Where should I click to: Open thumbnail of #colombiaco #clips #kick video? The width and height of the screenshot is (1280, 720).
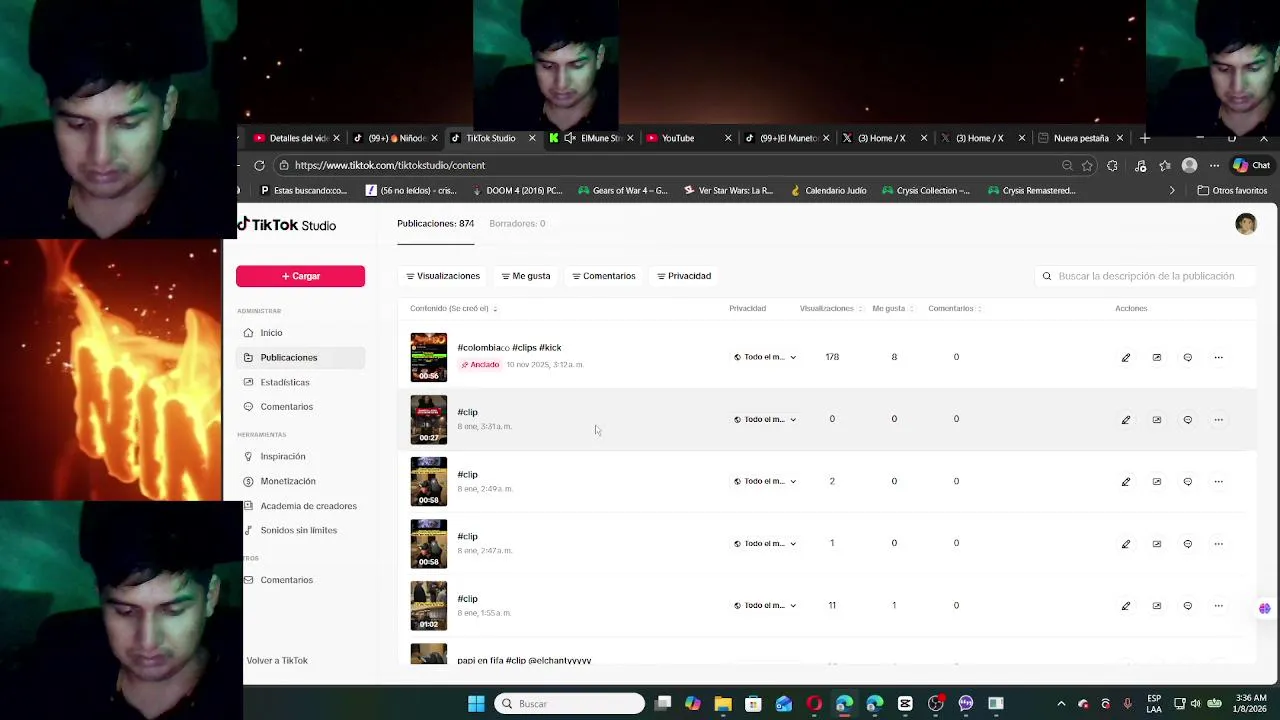coord(429,357)
